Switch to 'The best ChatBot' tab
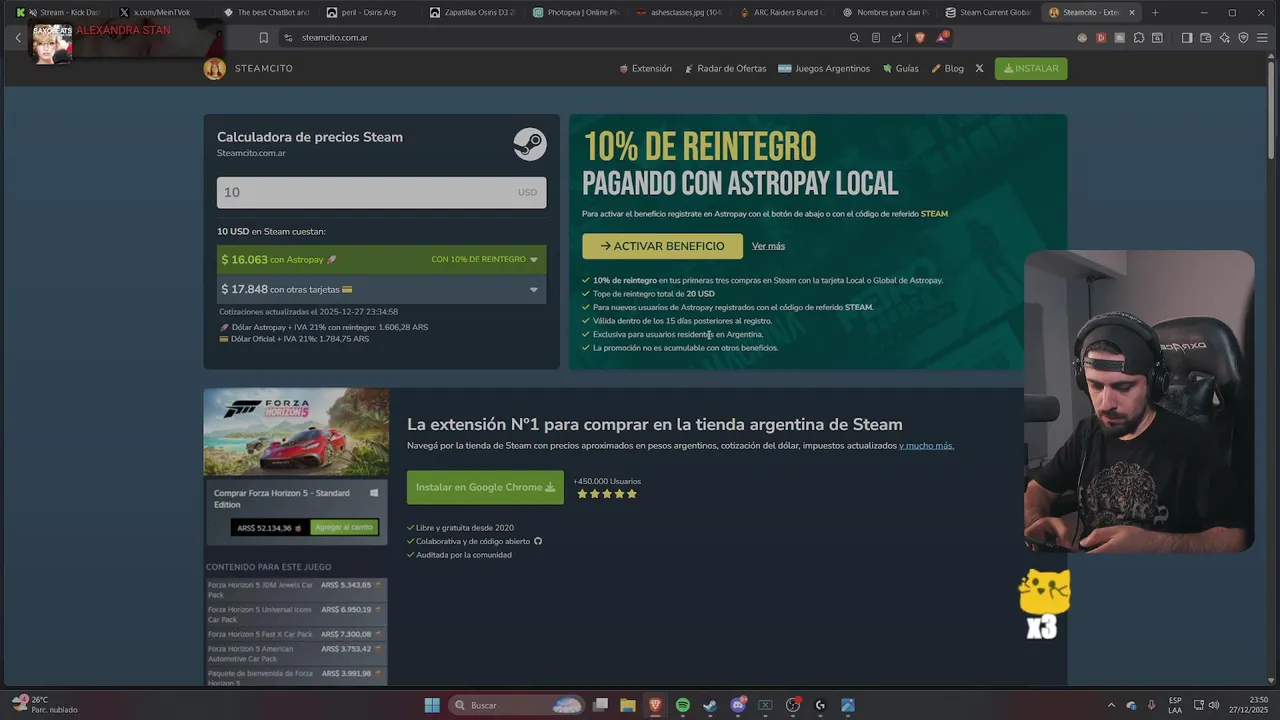1280x720 pixels. click(266, 12)
